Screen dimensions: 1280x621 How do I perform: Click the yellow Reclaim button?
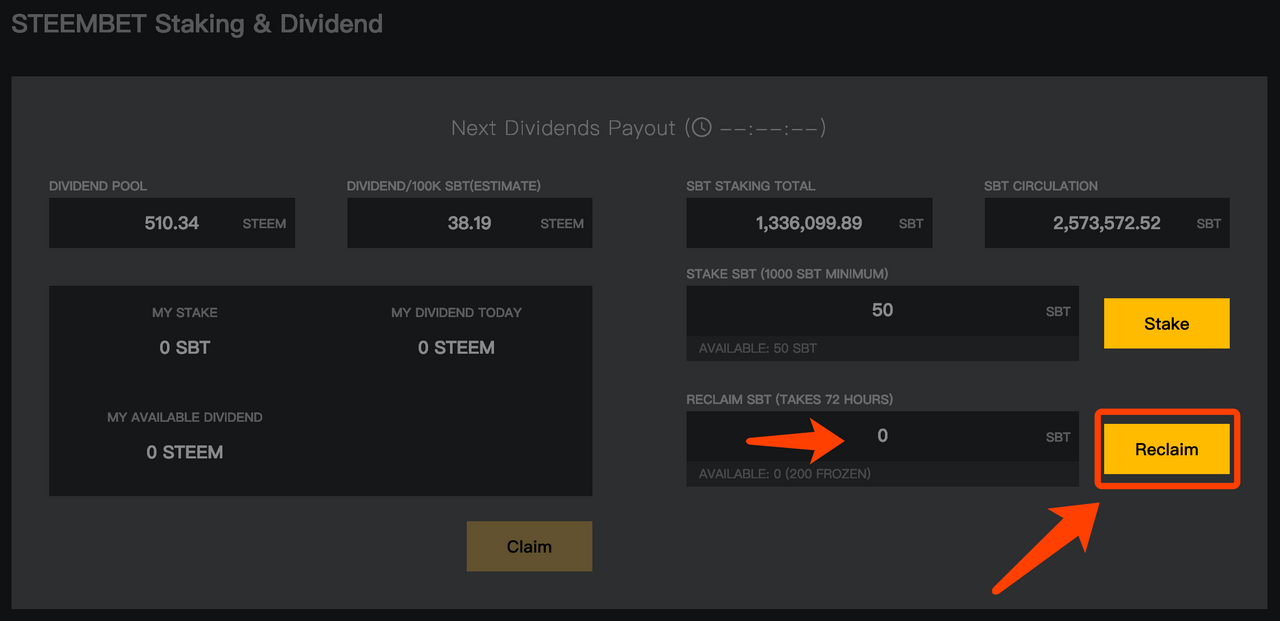(1166, 449)
